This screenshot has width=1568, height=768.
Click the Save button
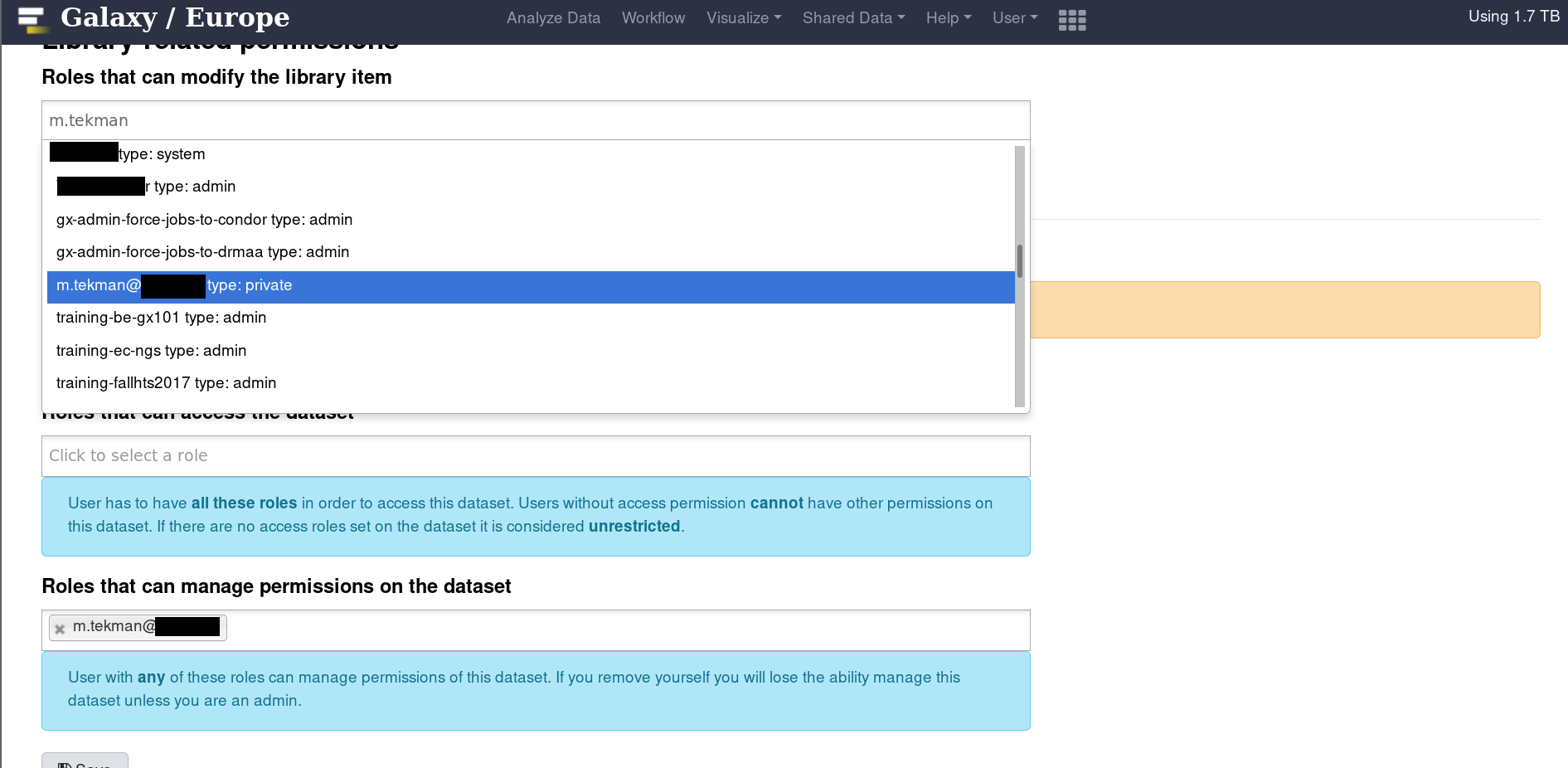pyautogui.click(x=85, y=761)
